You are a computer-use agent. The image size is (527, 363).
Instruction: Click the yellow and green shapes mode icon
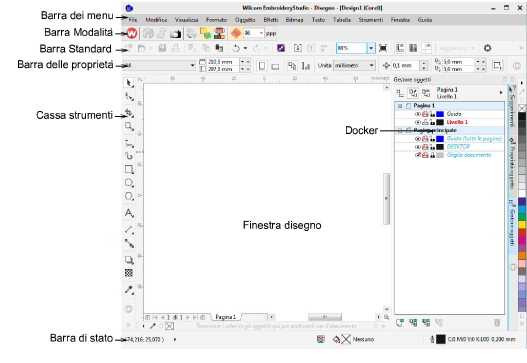[205, 33]
